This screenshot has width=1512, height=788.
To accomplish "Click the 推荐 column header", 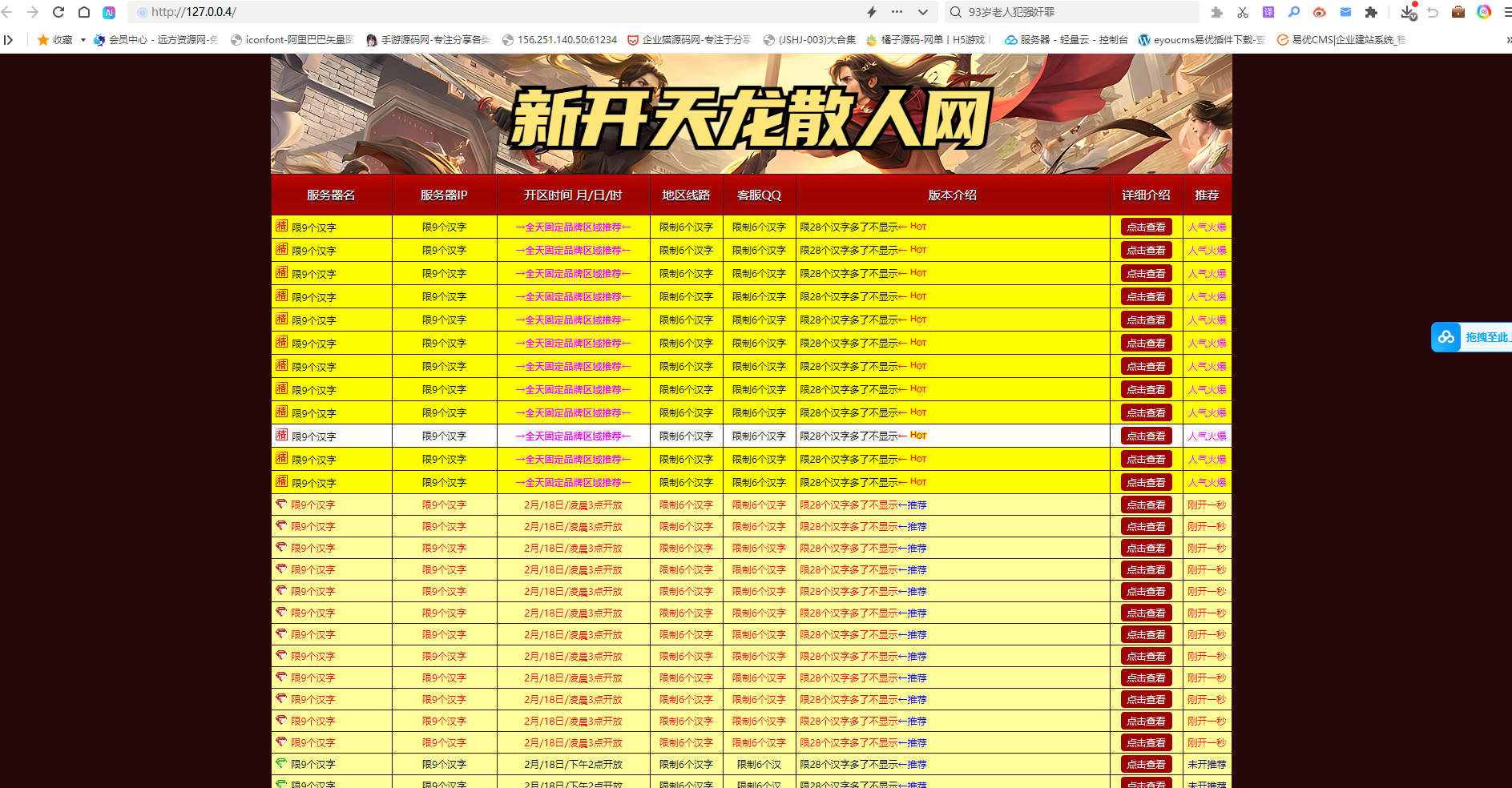I will click(1207, 195).
